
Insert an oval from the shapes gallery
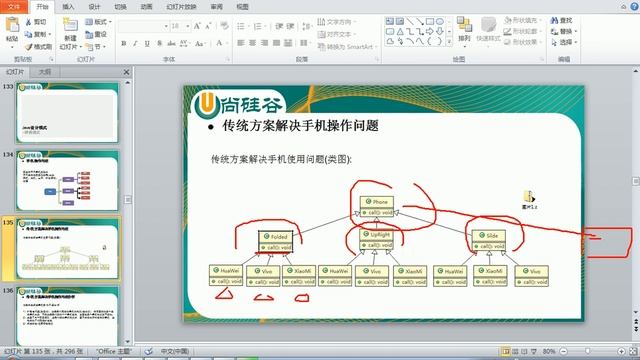[440, 21]
